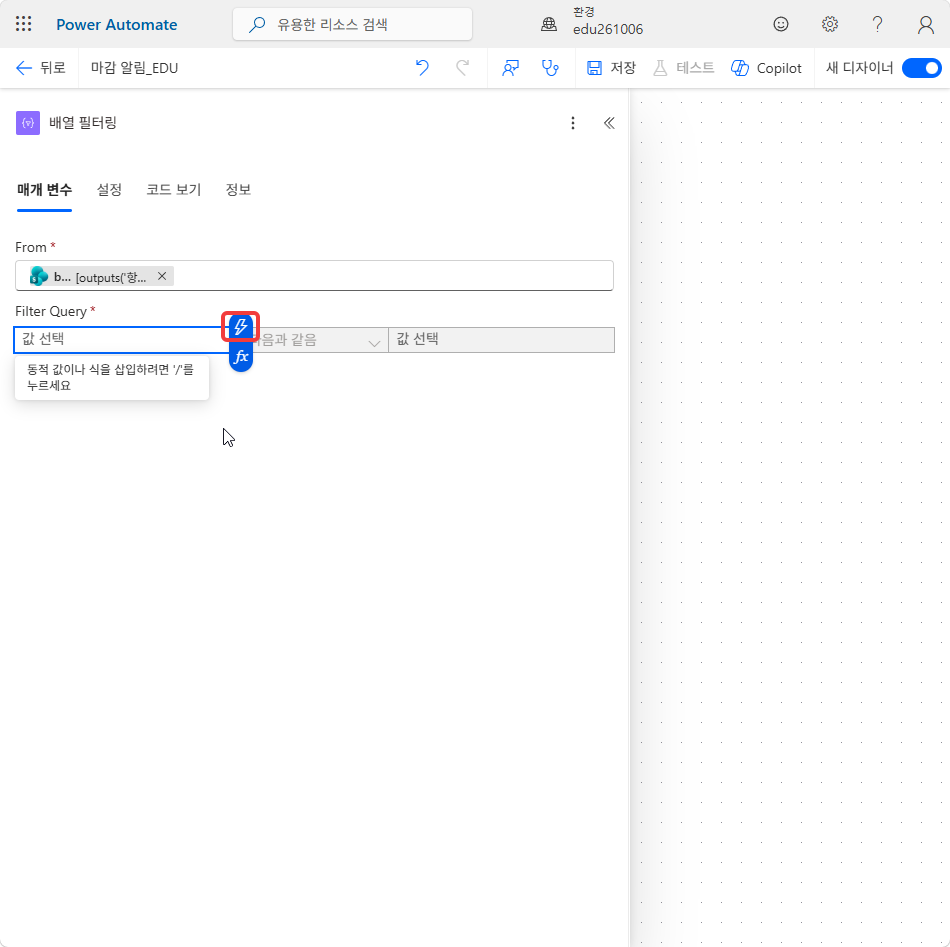Click the 배열 필터링 action icon
Viewport: 950px width, 947px height.
point(28,123)
